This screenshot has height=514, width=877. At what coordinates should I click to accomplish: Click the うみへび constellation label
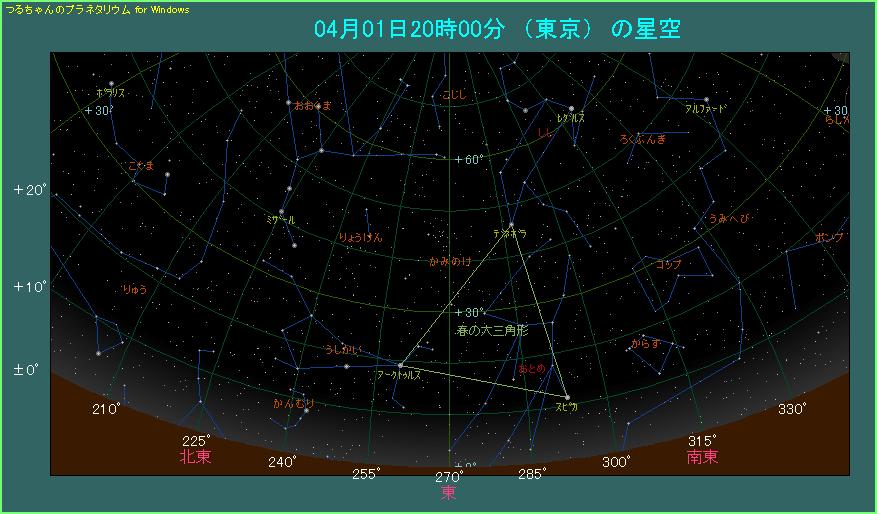click(728, 219)
